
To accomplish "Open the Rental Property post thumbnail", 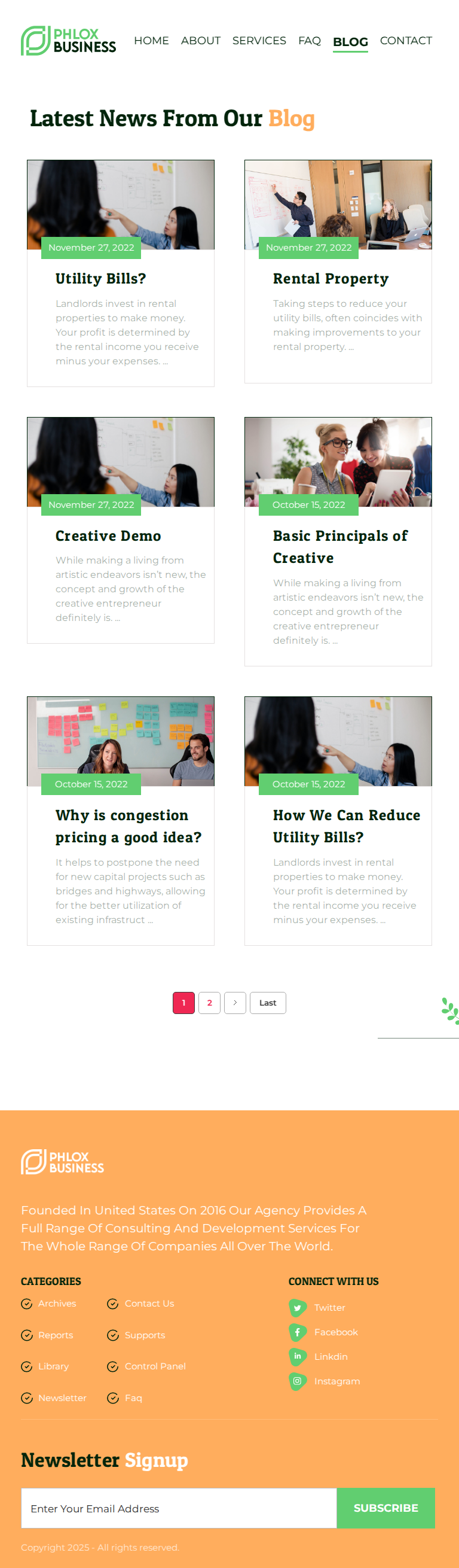I will [338, 205].
